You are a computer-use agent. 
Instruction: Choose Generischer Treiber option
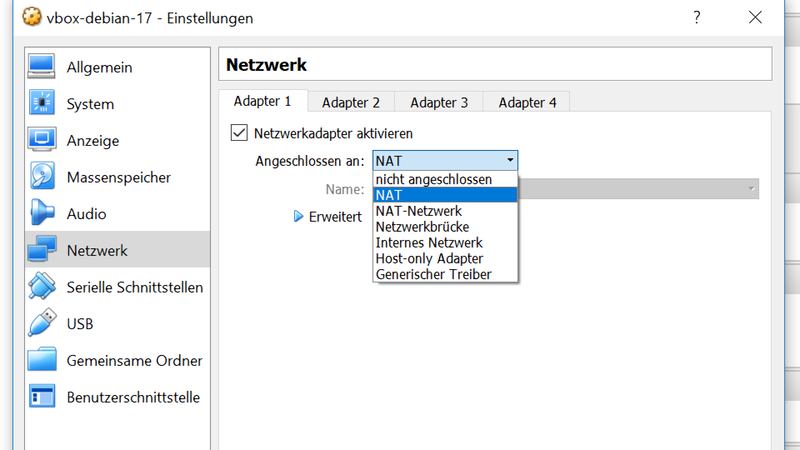(445, 274)
